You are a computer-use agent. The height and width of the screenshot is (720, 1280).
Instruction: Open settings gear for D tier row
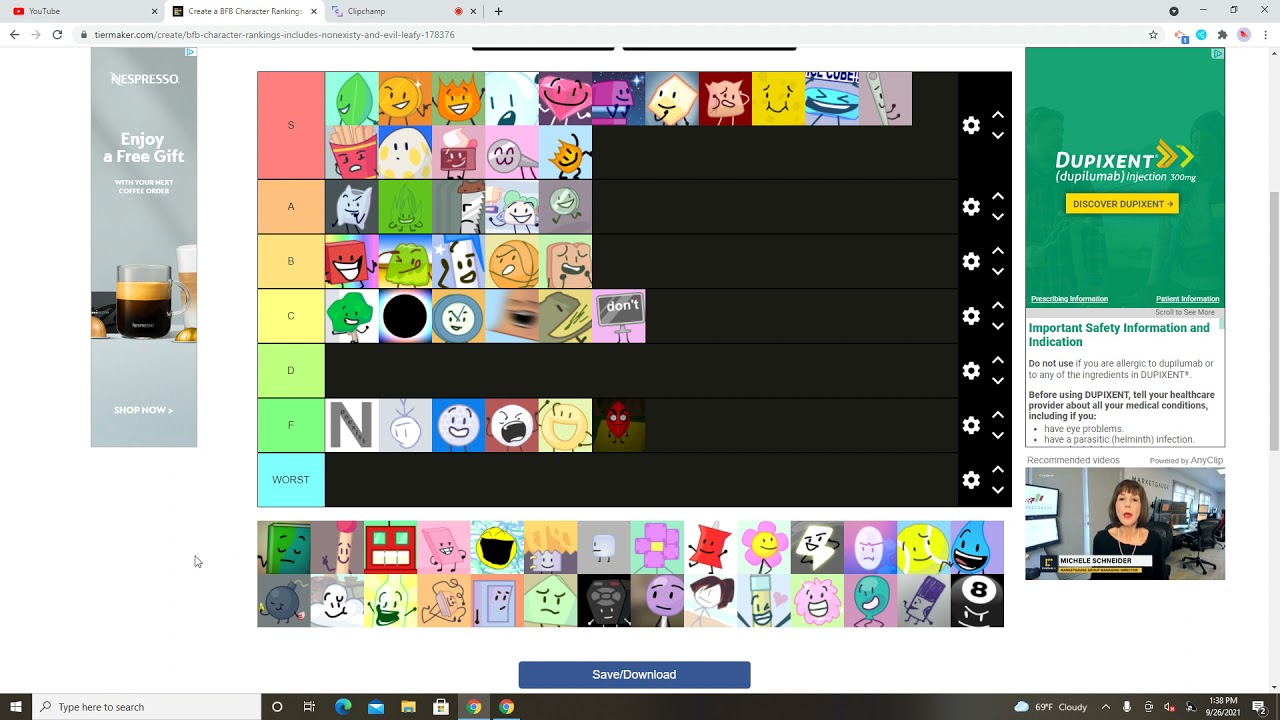[x=971, y=370]
